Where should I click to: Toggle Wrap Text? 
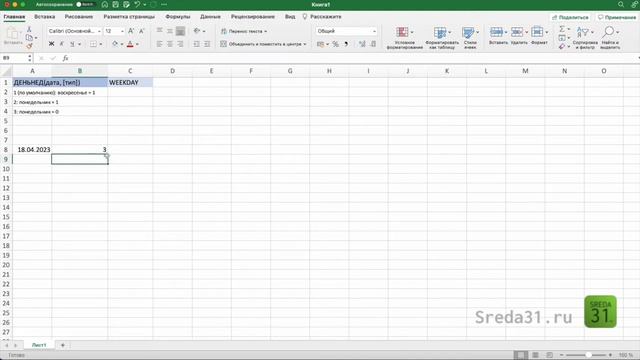(244, 31)
